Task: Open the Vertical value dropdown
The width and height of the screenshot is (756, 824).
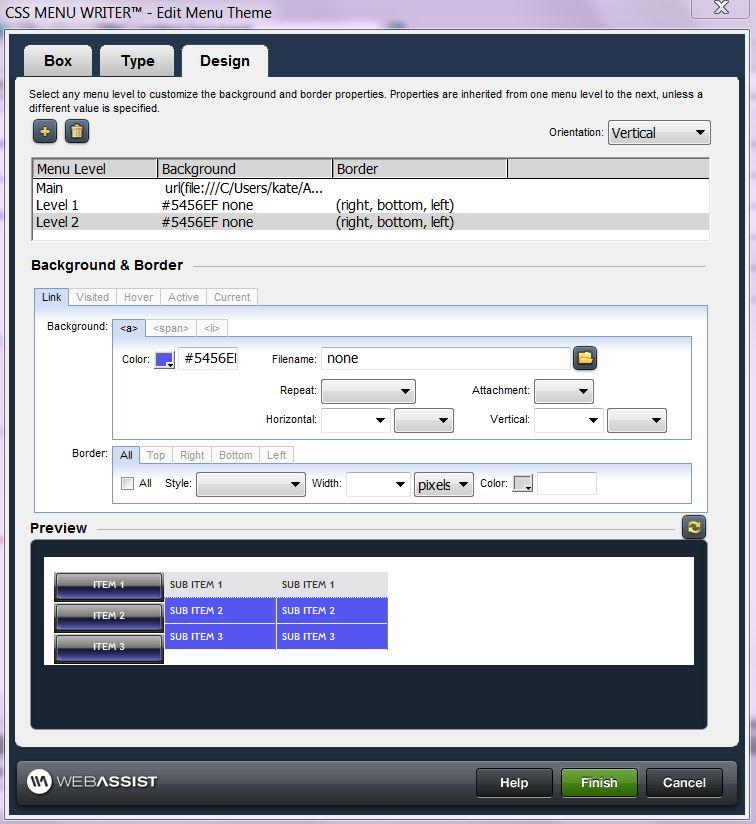Action: (x=568, y=420)
